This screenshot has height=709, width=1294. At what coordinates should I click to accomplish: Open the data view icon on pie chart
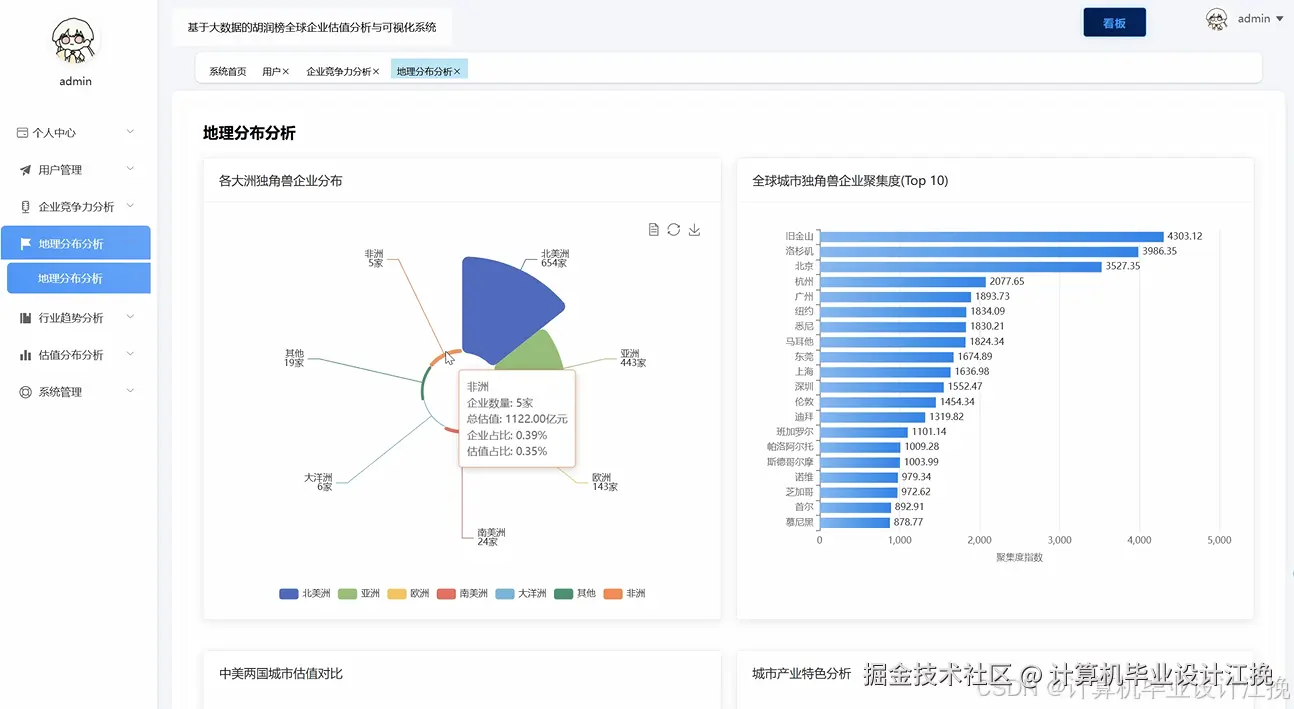coord(654,229)
